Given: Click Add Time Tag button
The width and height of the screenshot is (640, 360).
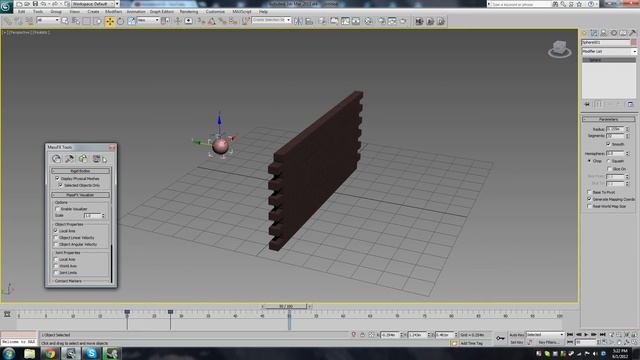Looking at the screenshot, I should pyautogui.click(x=471, y=343).
